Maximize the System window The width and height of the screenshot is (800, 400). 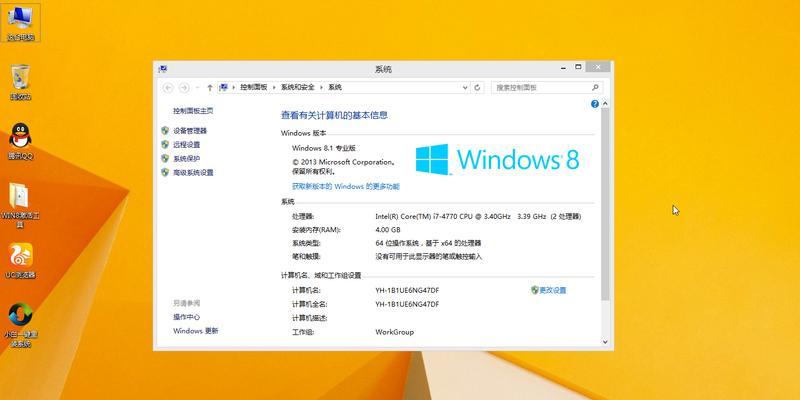[578, 67]
